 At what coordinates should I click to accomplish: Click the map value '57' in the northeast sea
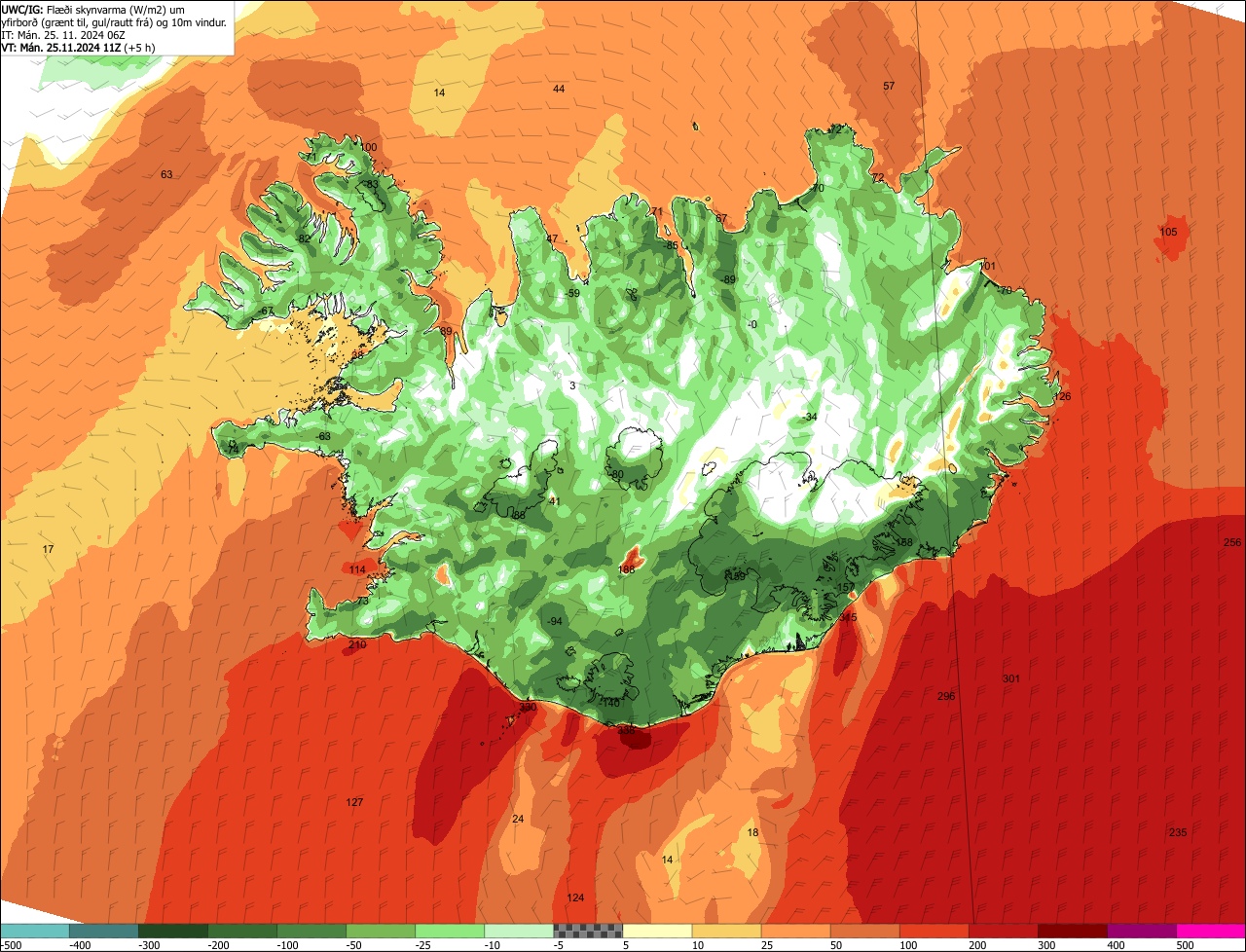[889, 86]
